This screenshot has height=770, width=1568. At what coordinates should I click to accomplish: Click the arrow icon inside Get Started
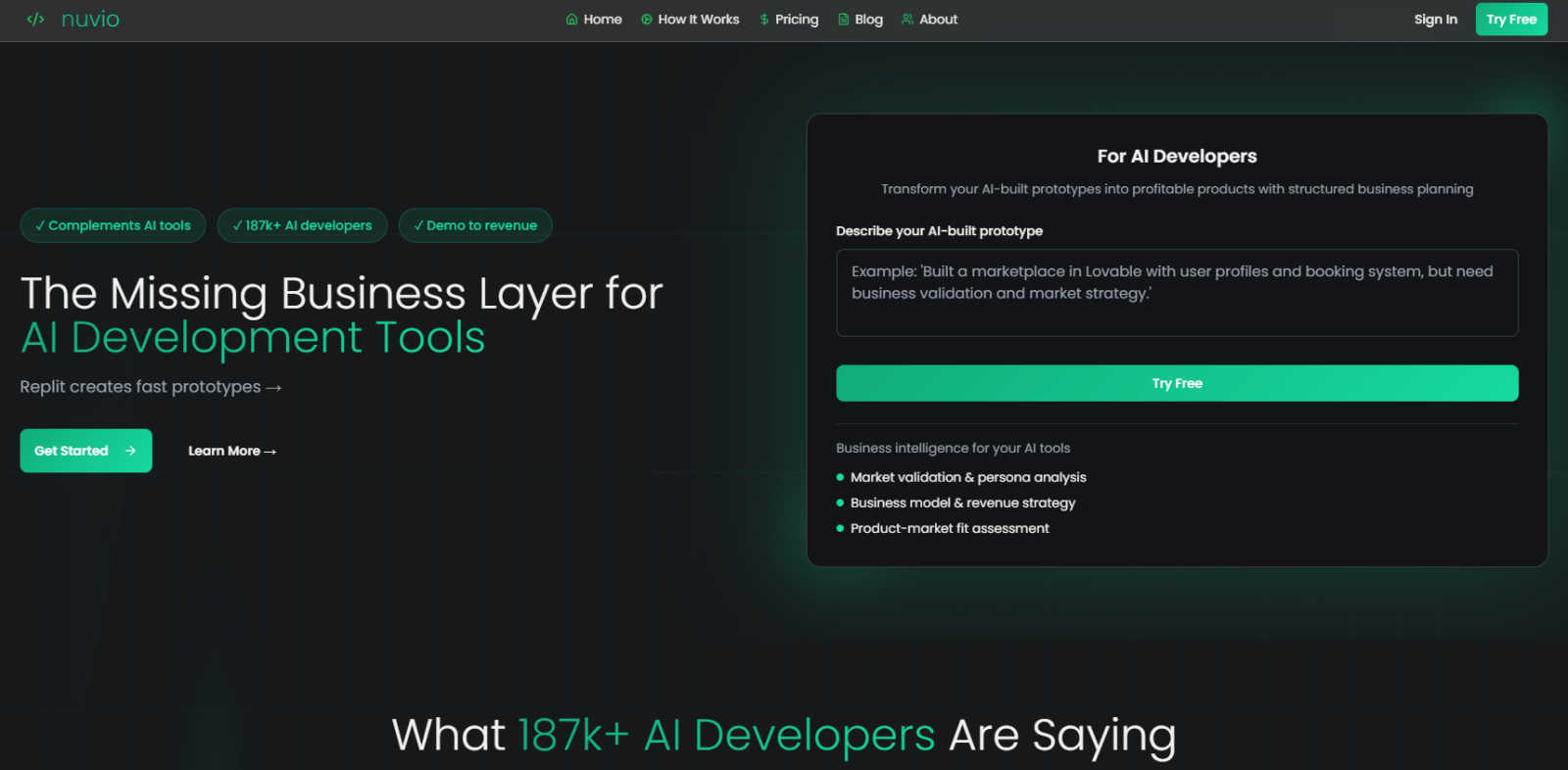point(130,451)
